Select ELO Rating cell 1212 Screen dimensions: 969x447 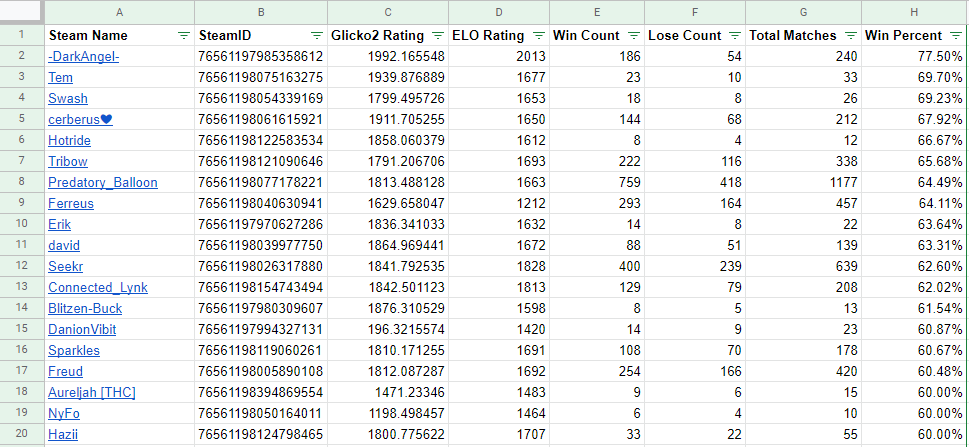pos(499,203)
